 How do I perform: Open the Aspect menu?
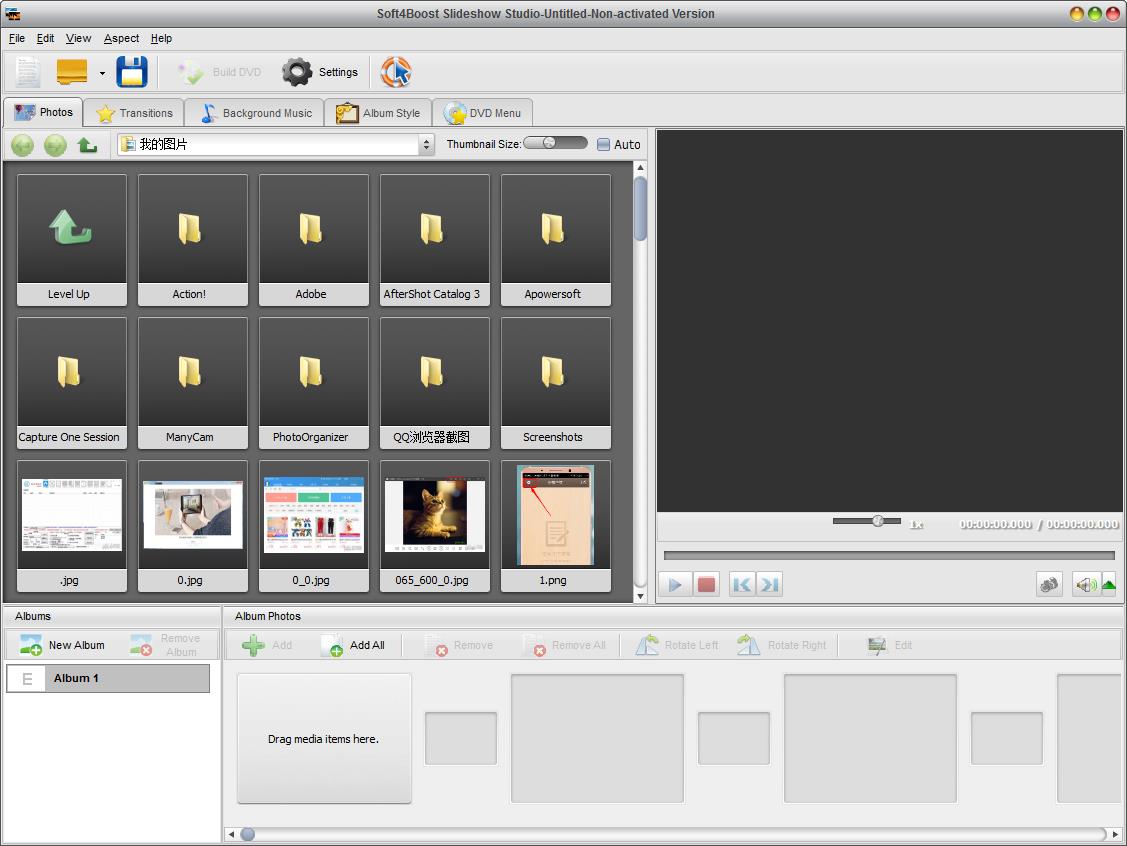(x=121, y=38)
